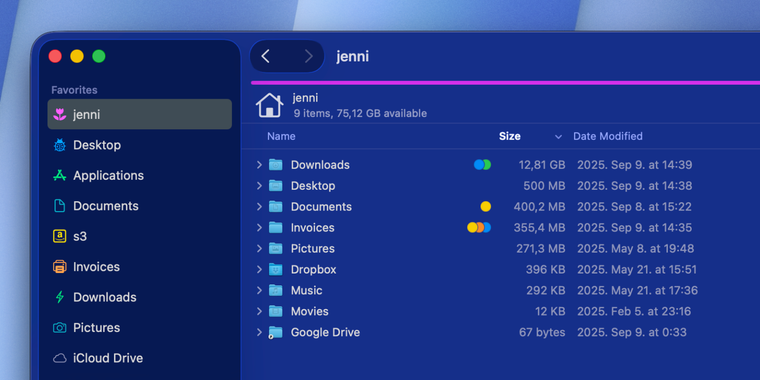Expand the Dropbox folder row
The height and width of the screenshot is (380, 760).
(x=259, y=269)
